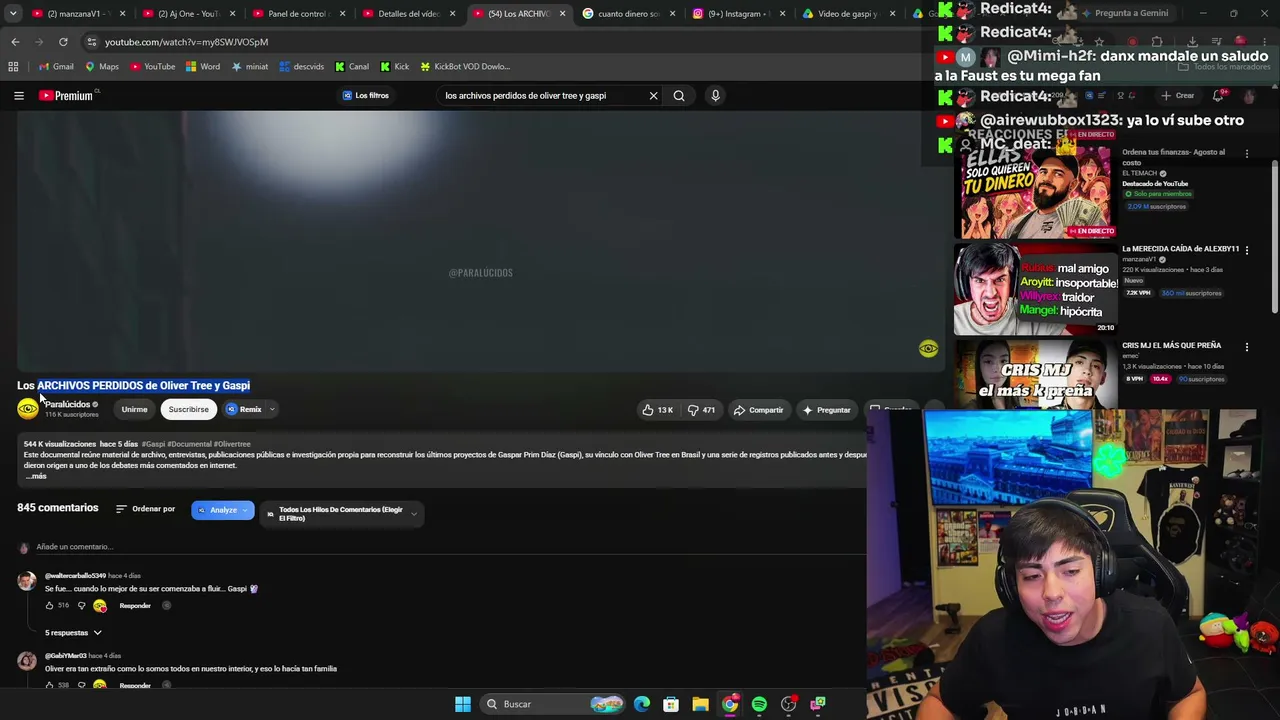Open the KickBot VOD Downloader bookmark
This screenshot has width=1280, height=720.
tap(465, 67)
